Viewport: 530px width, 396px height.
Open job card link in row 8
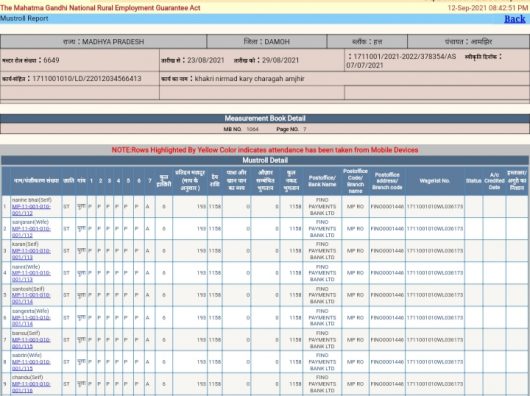pos(31,365)
